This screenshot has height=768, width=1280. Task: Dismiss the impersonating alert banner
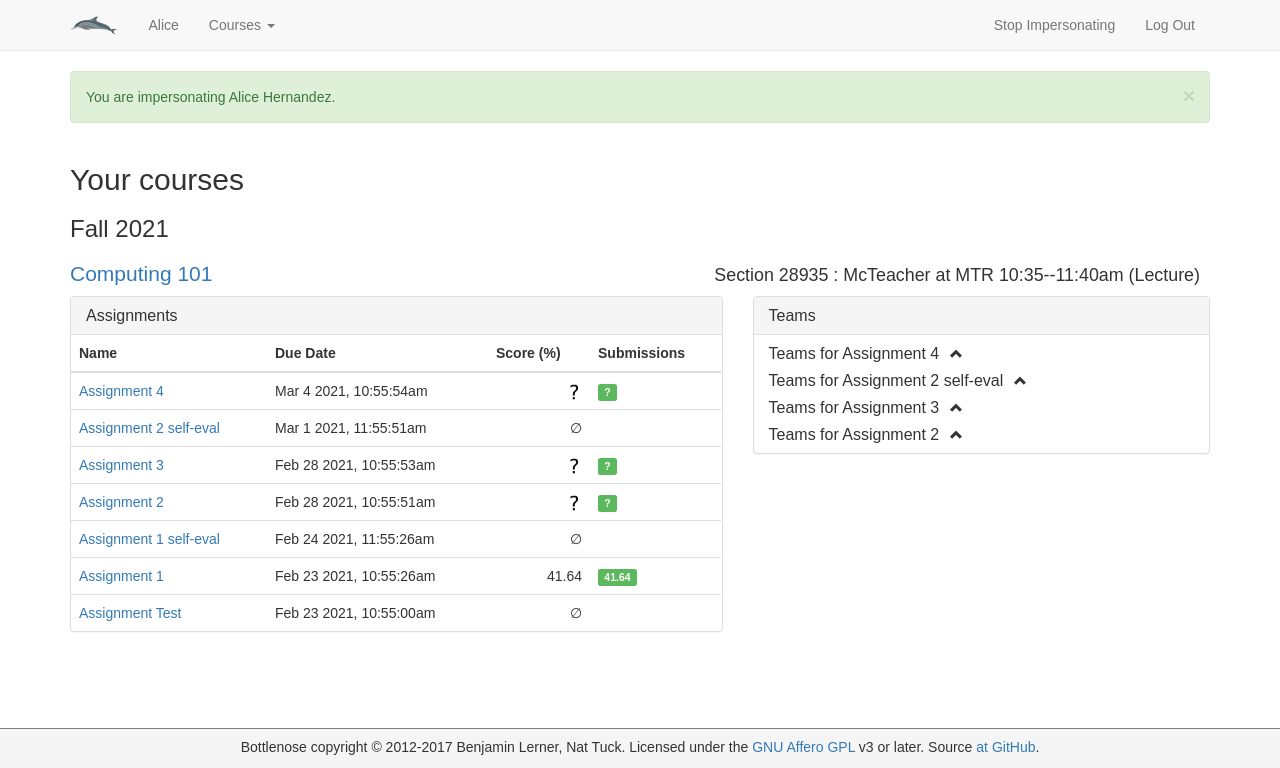coord(1188,96)
